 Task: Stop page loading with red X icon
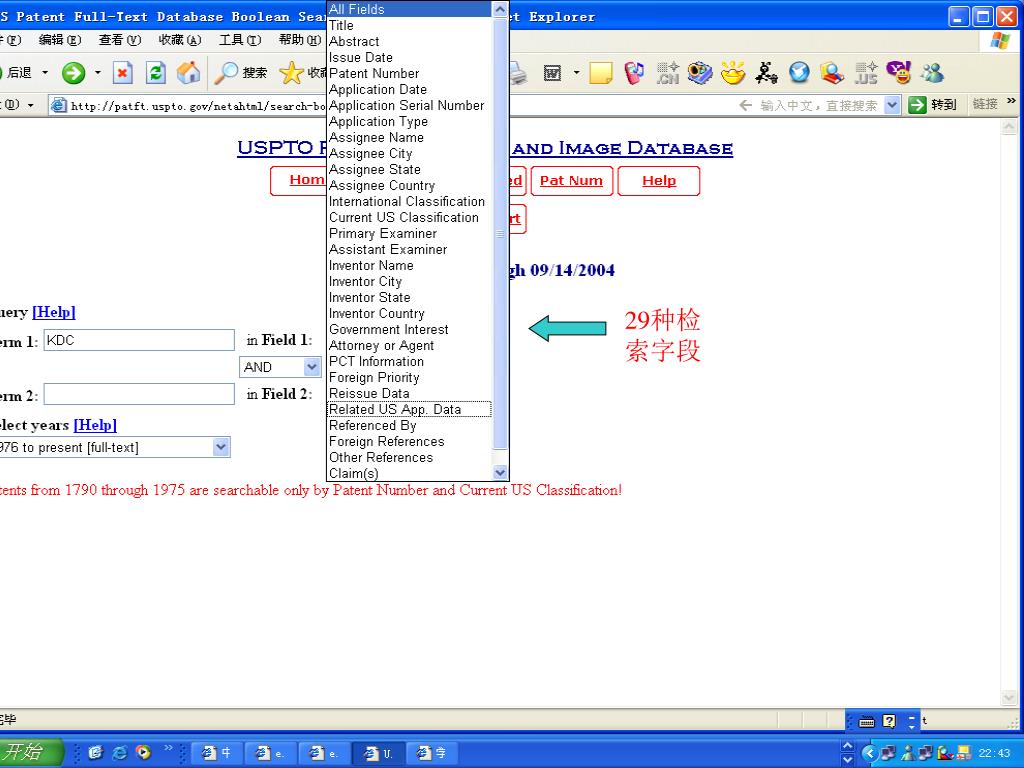(122, 72)
